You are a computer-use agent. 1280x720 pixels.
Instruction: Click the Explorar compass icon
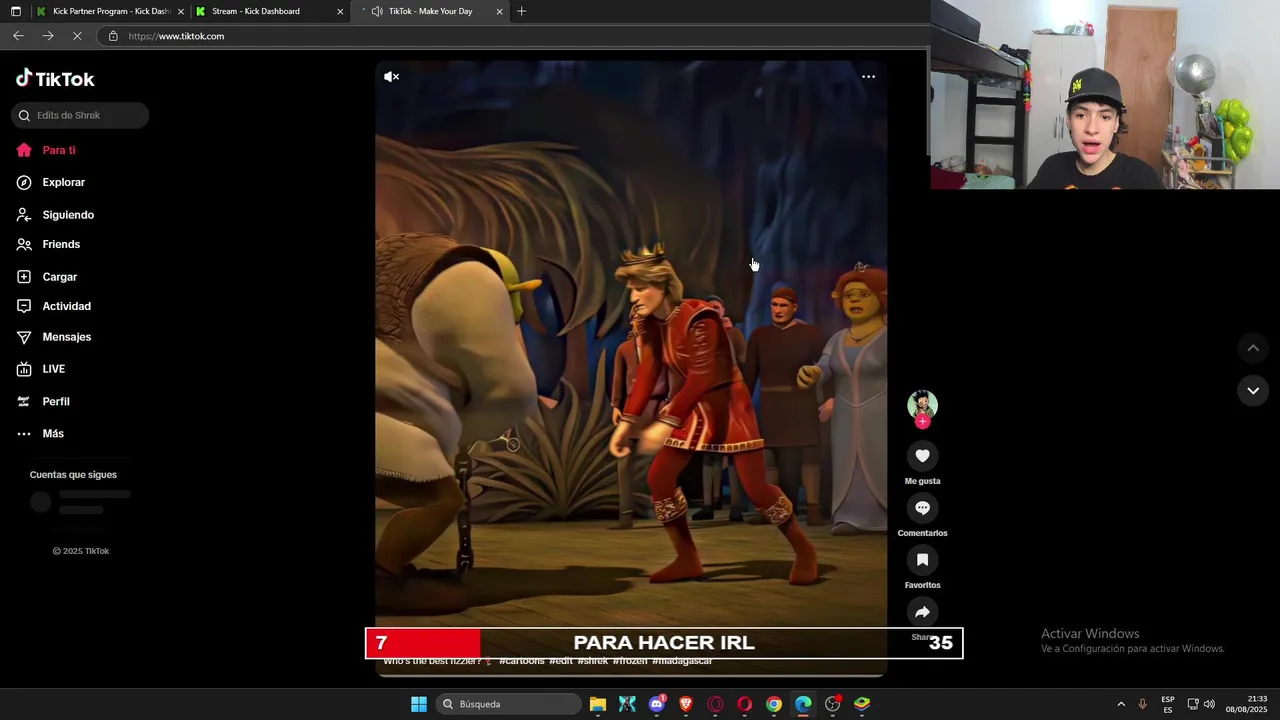click(x=24, y=182)
